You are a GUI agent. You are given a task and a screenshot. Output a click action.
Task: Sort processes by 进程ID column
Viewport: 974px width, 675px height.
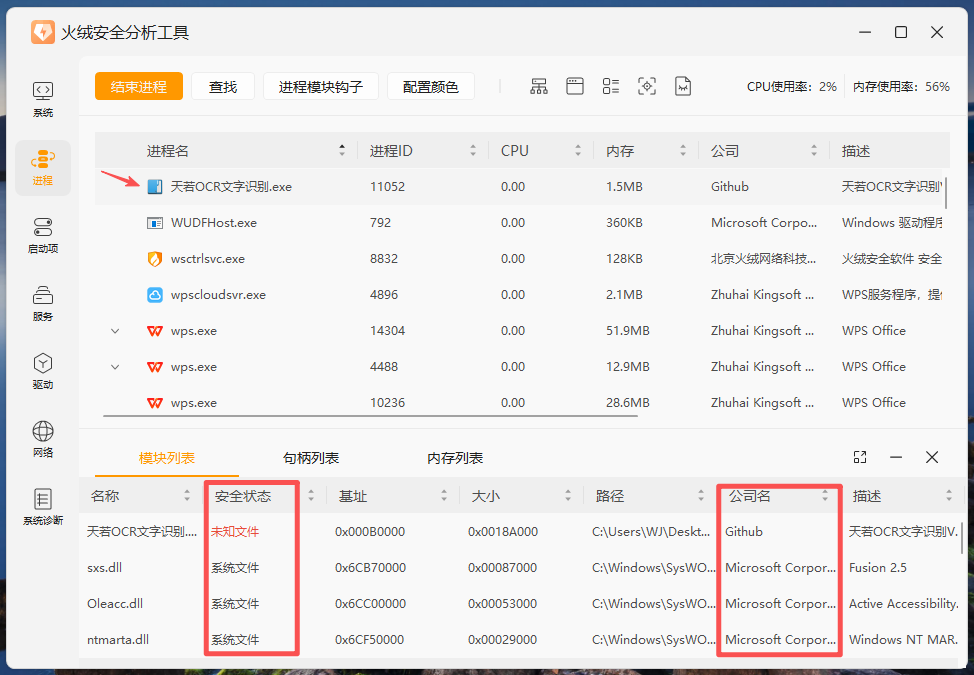point(473,150)
